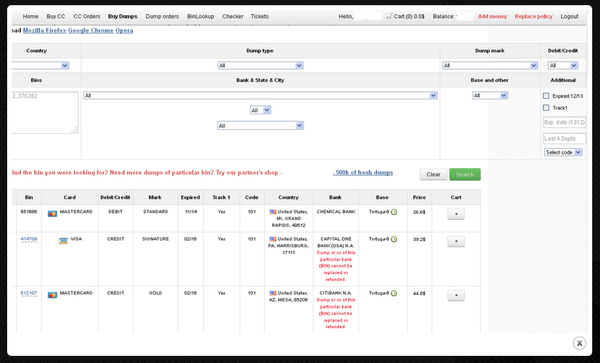Open the BinLookup menu item
This screenshot has height=363, width=600.
point(201,16)
